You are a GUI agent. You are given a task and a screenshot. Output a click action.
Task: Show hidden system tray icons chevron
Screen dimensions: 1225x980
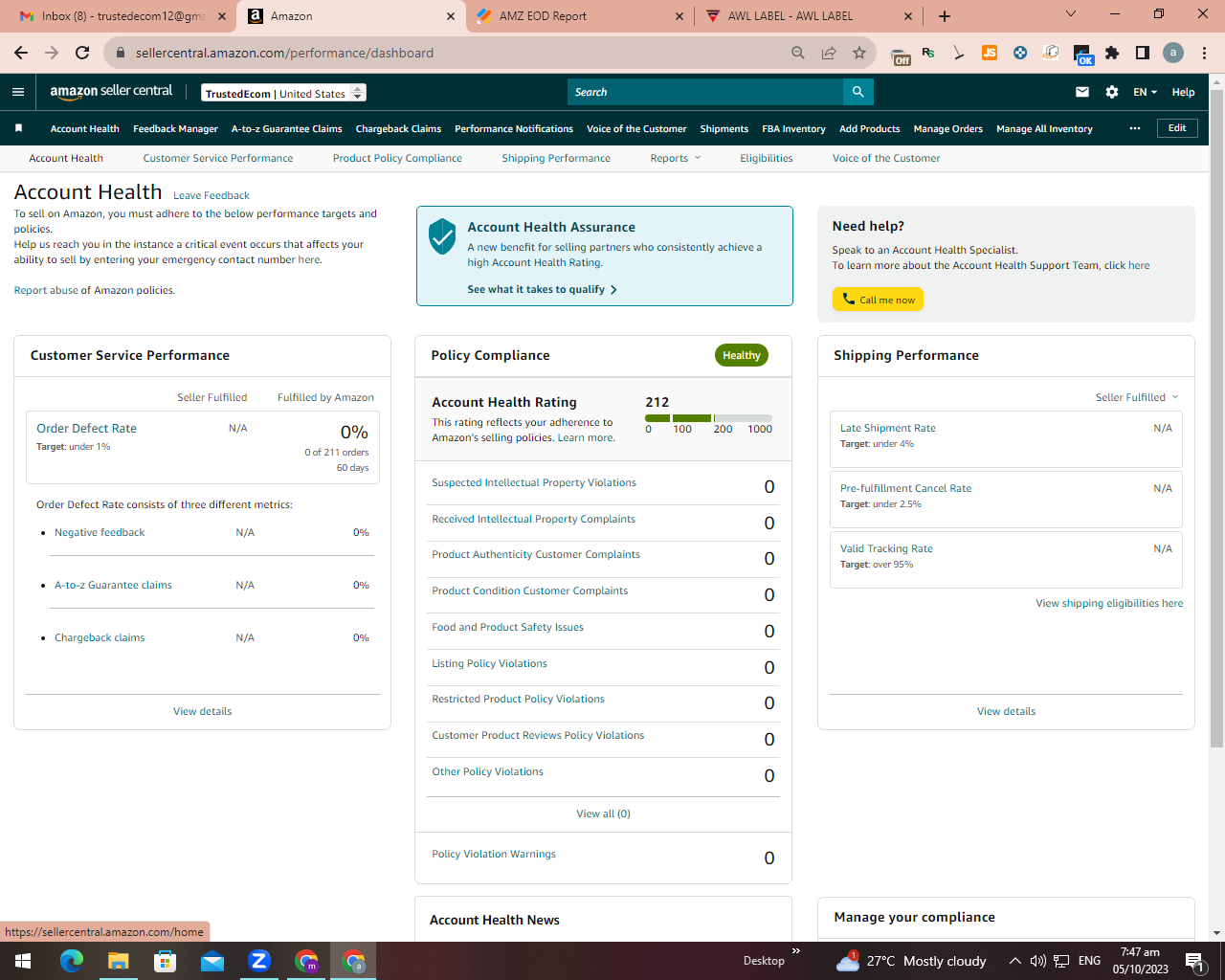(1014, 961)
